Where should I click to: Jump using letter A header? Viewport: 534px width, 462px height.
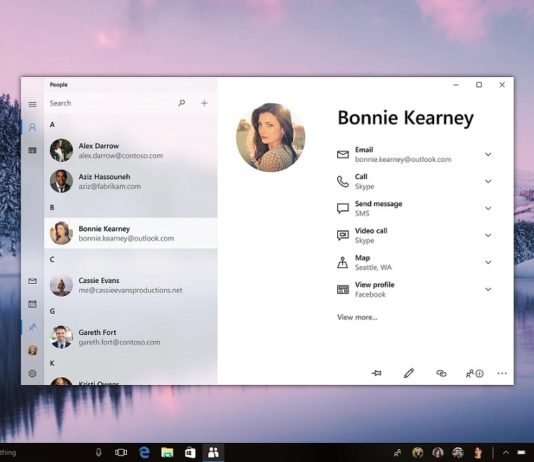click(x=52, y=125)
